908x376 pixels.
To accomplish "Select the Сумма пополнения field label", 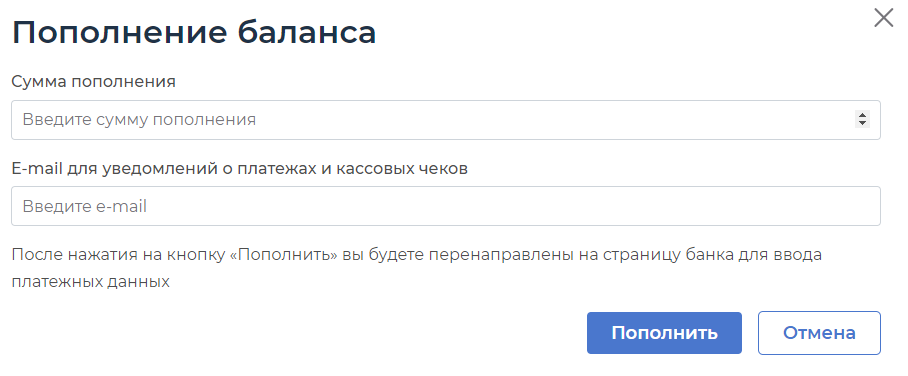I will coord(94,82).
